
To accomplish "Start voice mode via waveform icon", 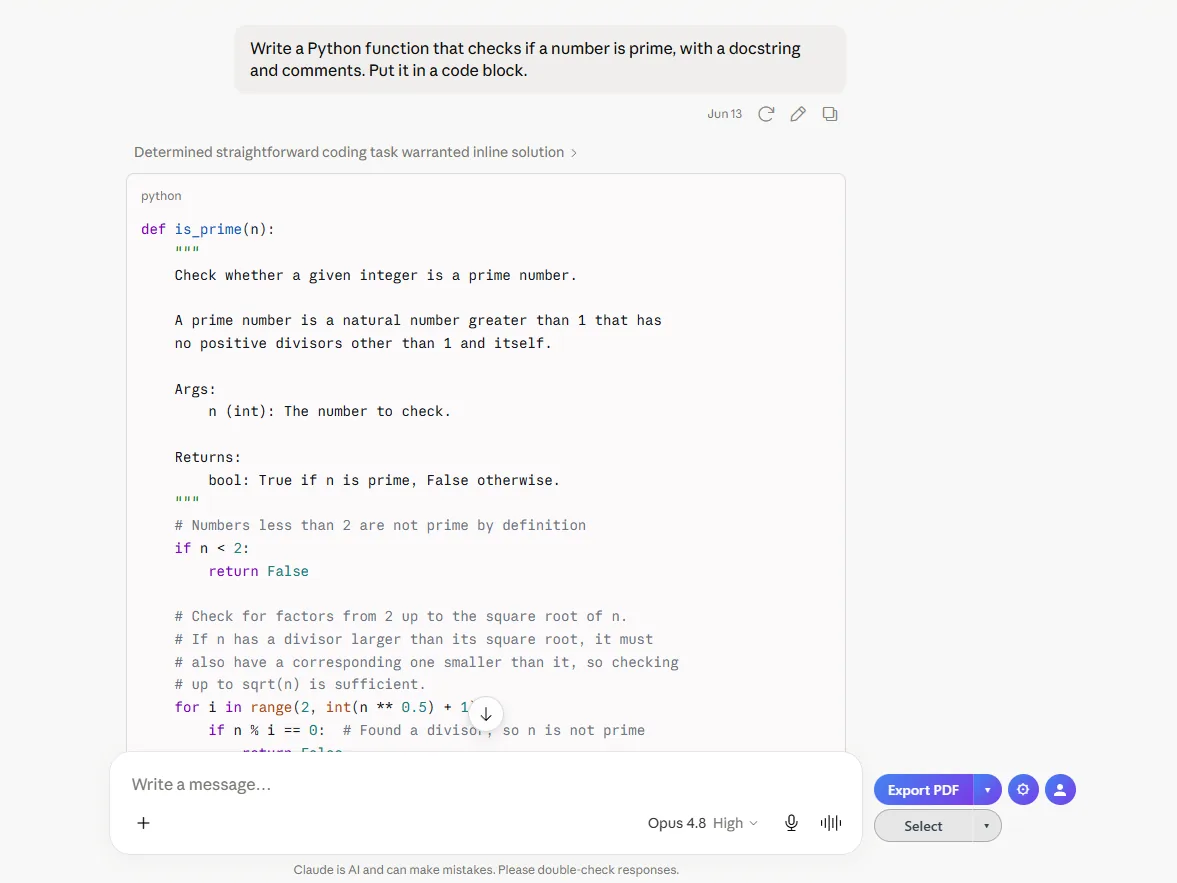I will (x=831, y=823).
